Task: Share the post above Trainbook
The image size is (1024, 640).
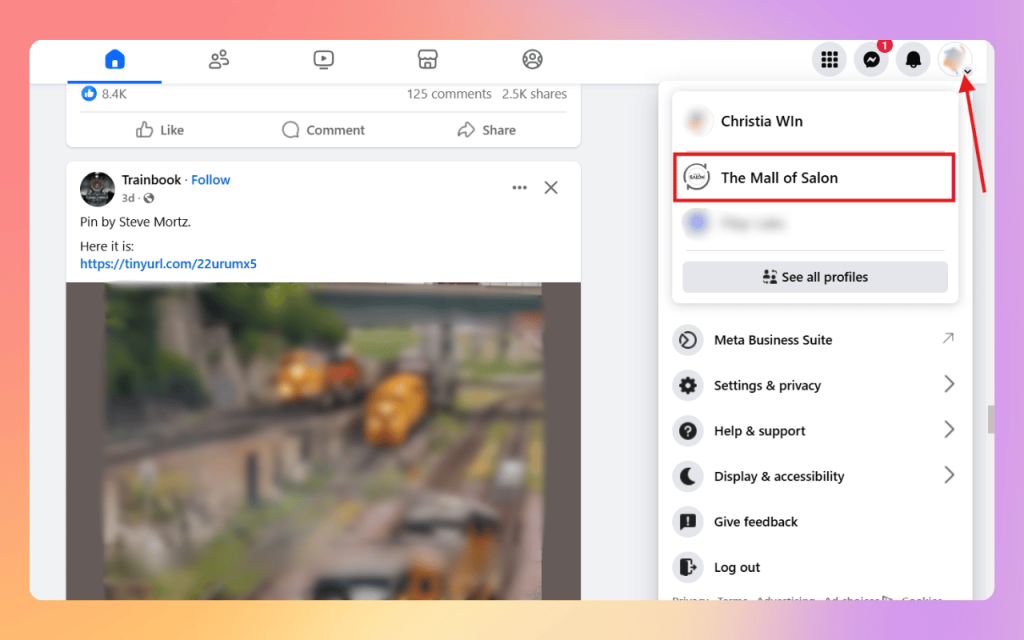Action: (487, 130)
